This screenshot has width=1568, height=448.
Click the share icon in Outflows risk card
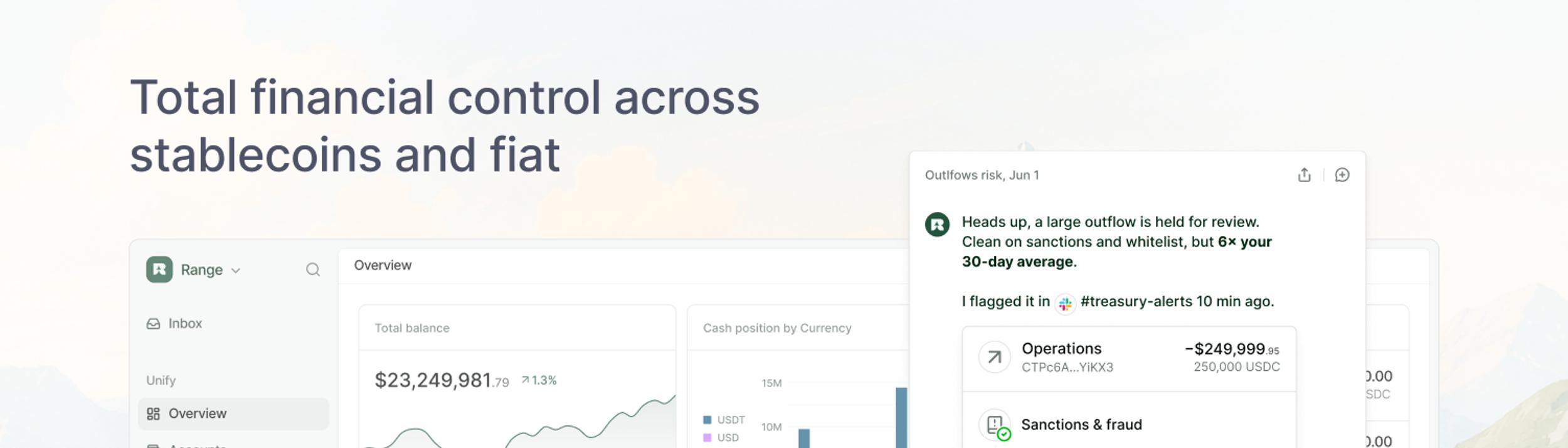click(x=1305, y=175)
